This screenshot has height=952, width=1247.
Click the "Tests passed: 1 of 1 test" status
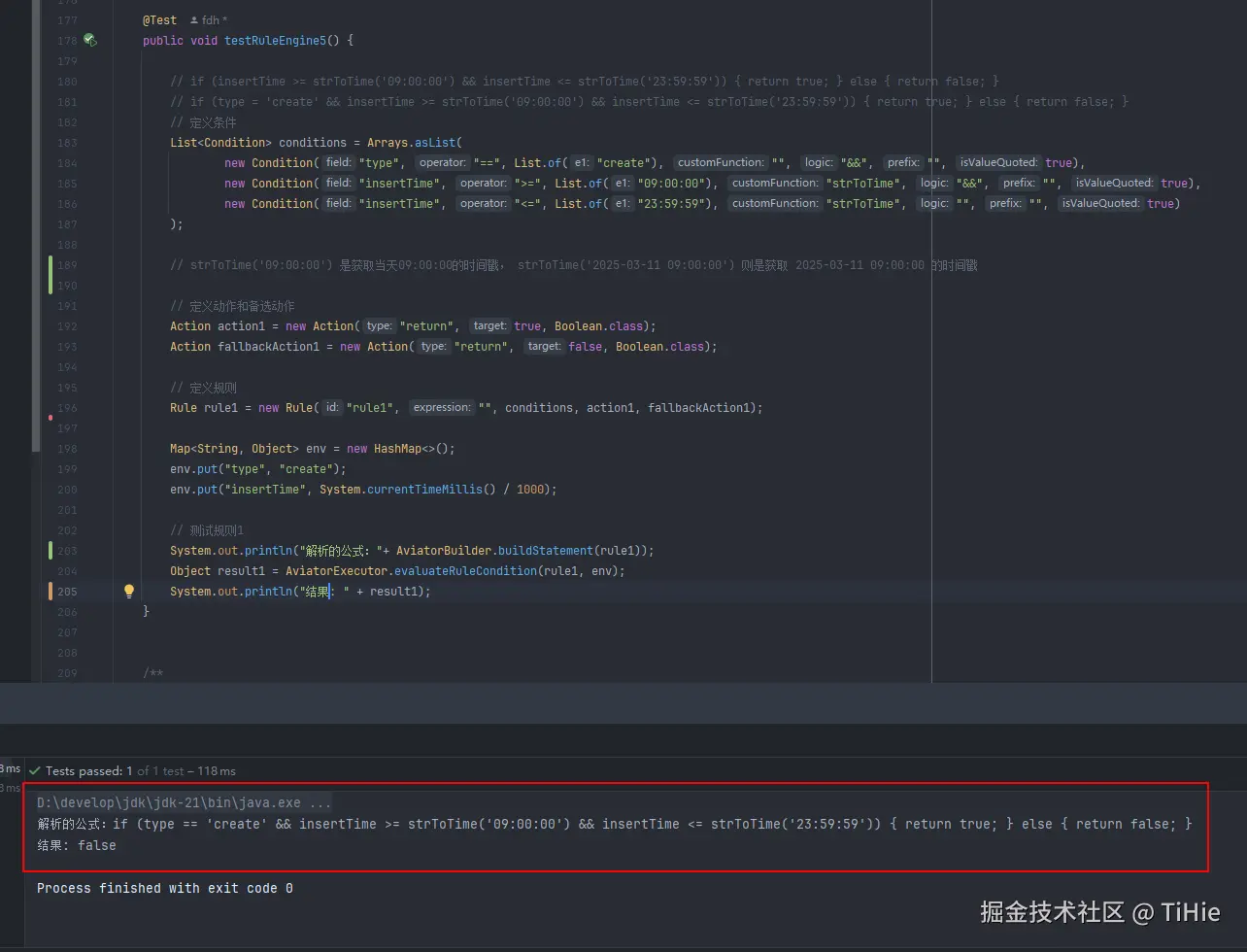click(x=141, y=770)
